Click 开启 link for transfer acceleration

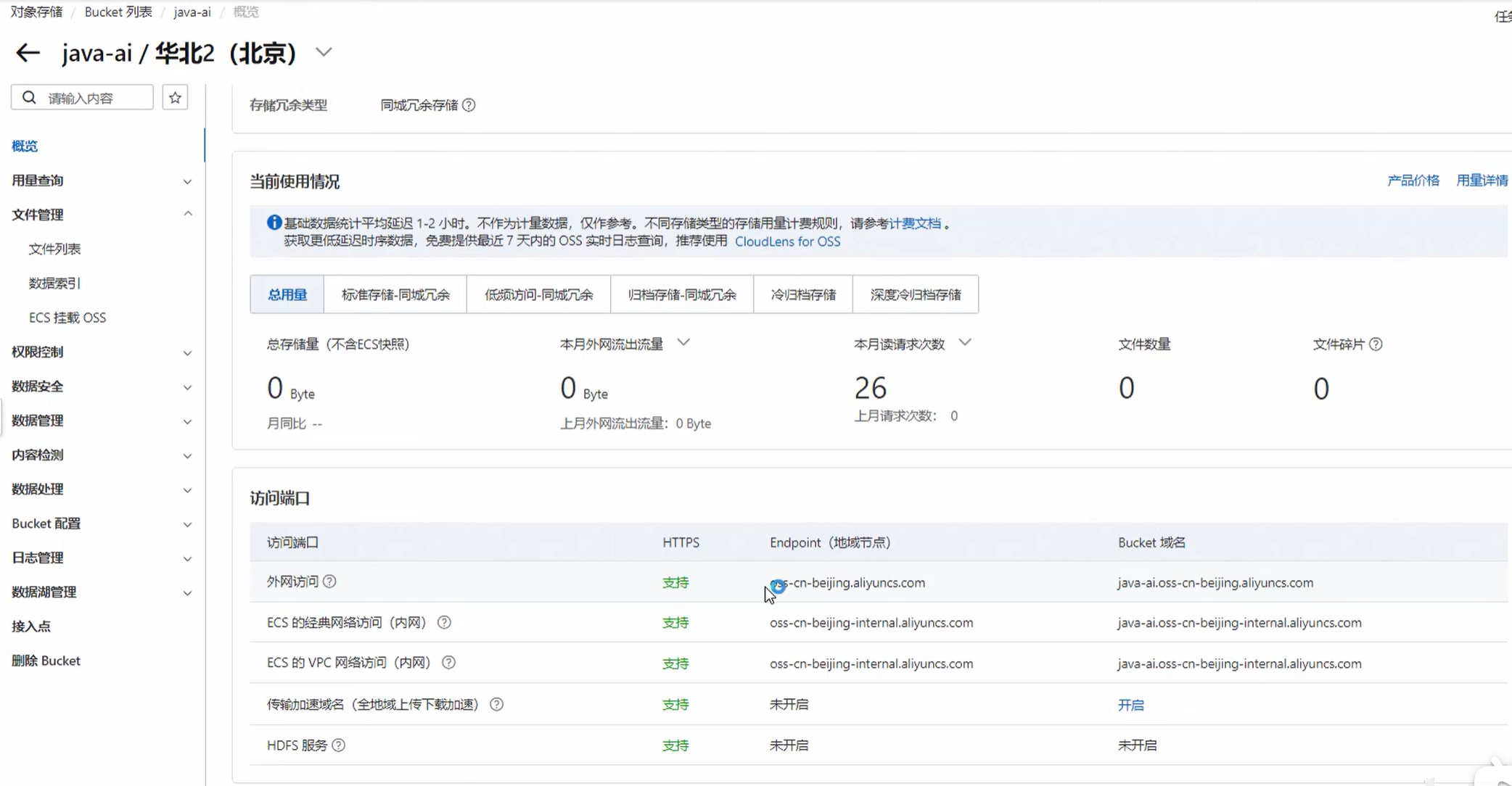[1130, 705]
